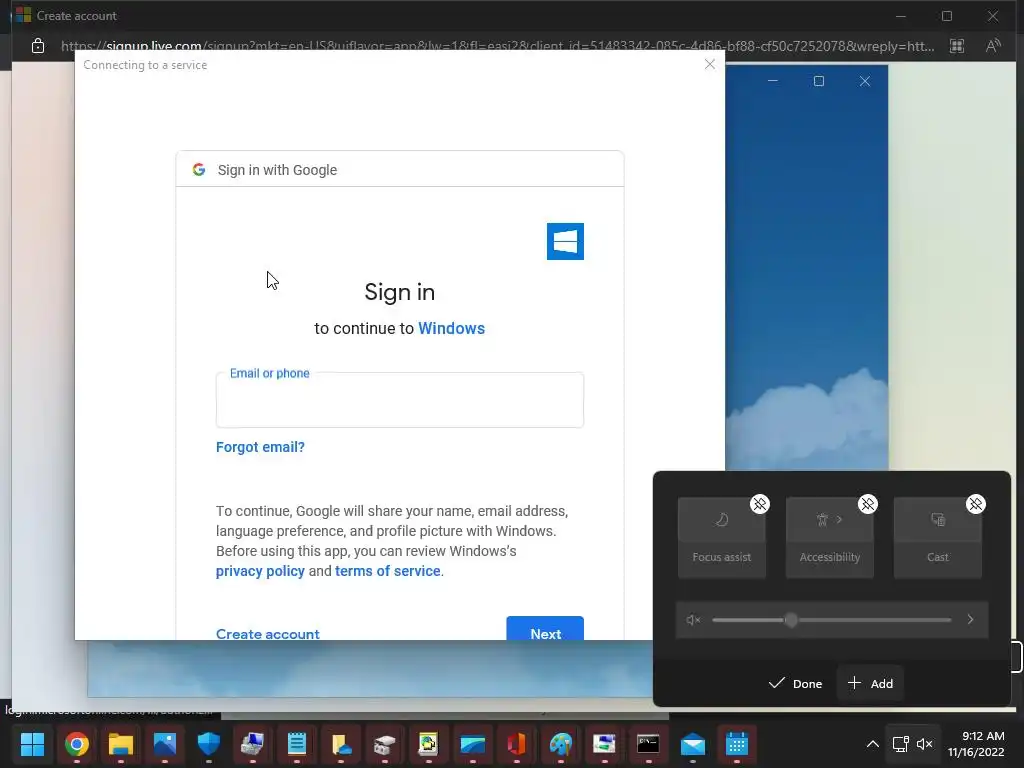Open File Explorer from the taskbar

(x=121, y=743)
